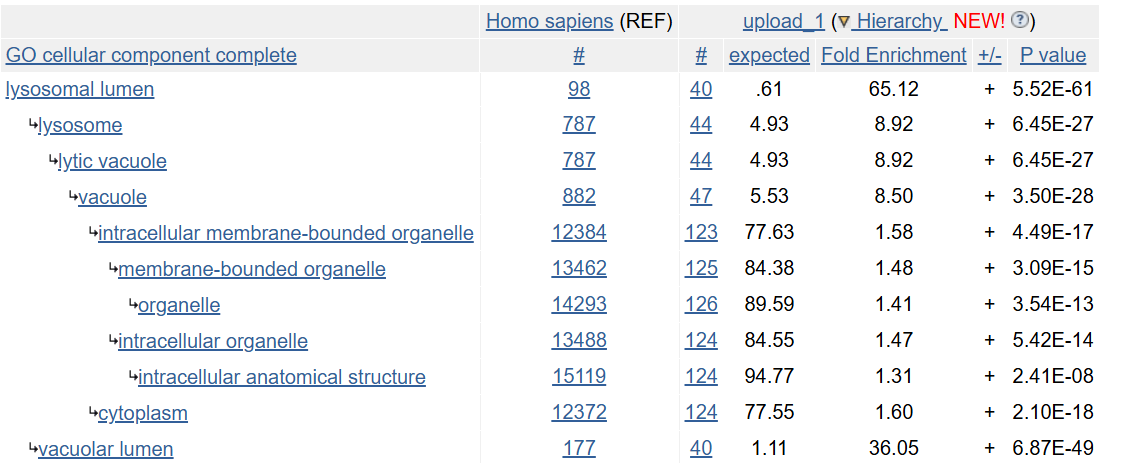Open intracellular anatomical structure term
Viewport: 1126px width, 463px height.
[x=282, y=378]
